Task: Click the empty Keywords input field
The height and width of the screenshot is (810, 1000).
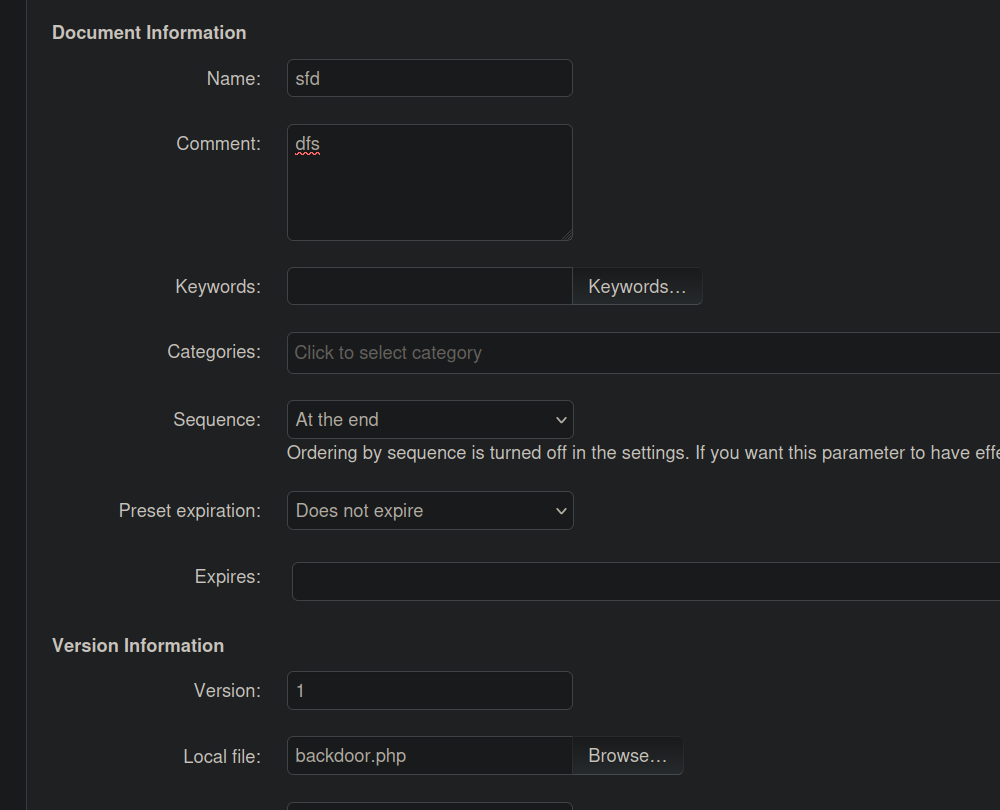Action: tap(429, 286)
